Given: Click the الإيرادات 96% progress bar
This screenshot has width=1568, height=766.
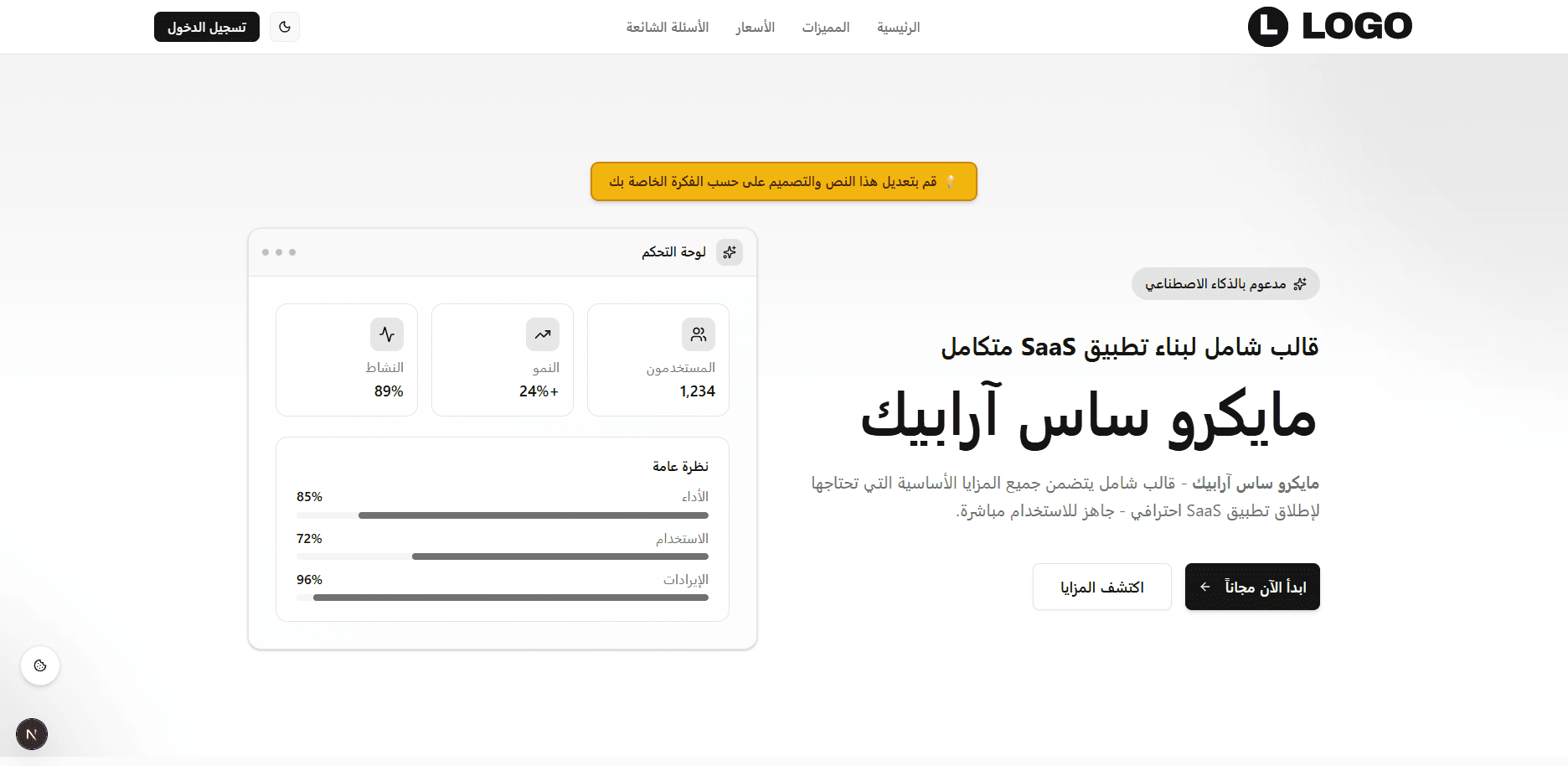Looking at the screenshot, I should [502, 597].
